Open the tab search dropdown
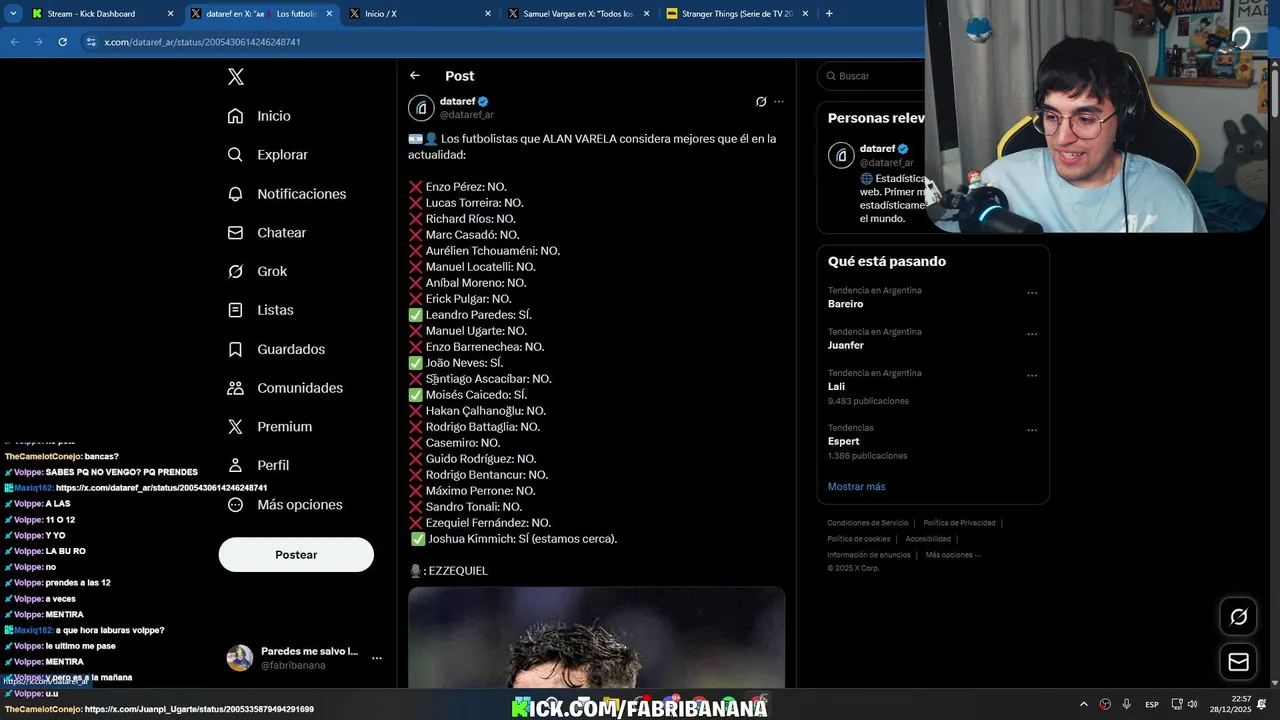 12,14
